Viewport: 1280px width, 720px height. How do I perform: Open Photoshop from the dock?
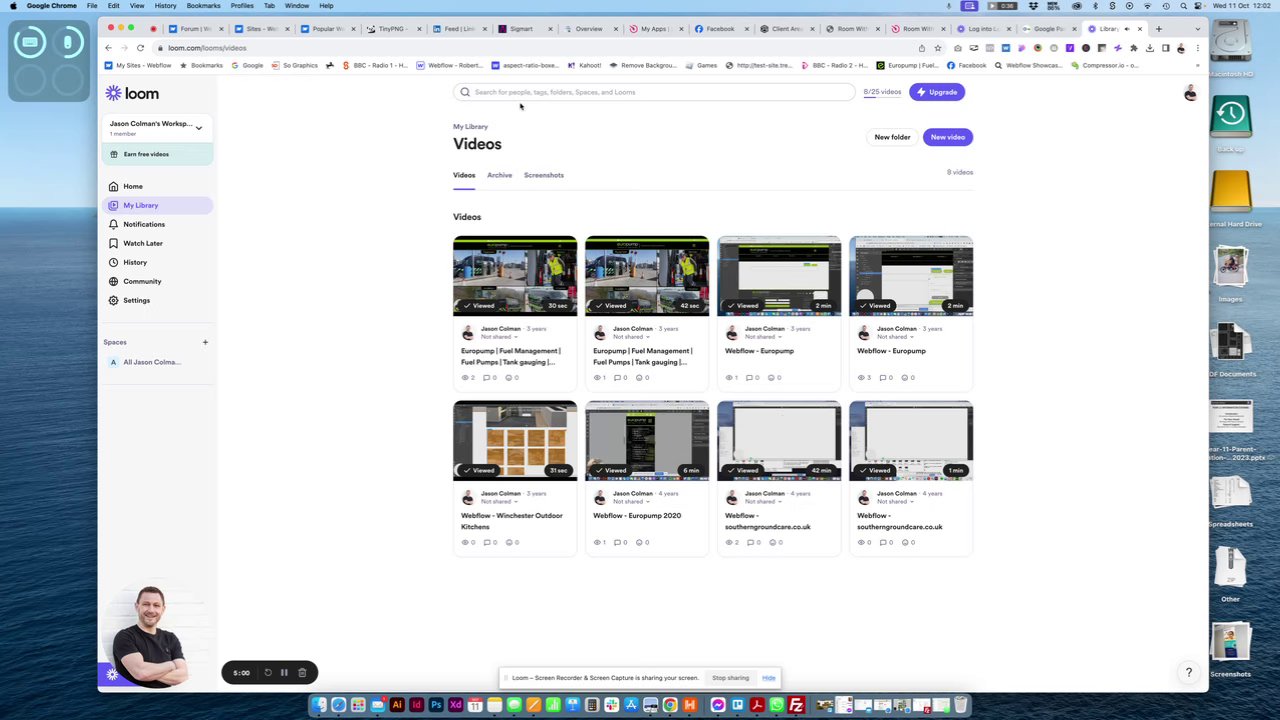tap(436, 706)
